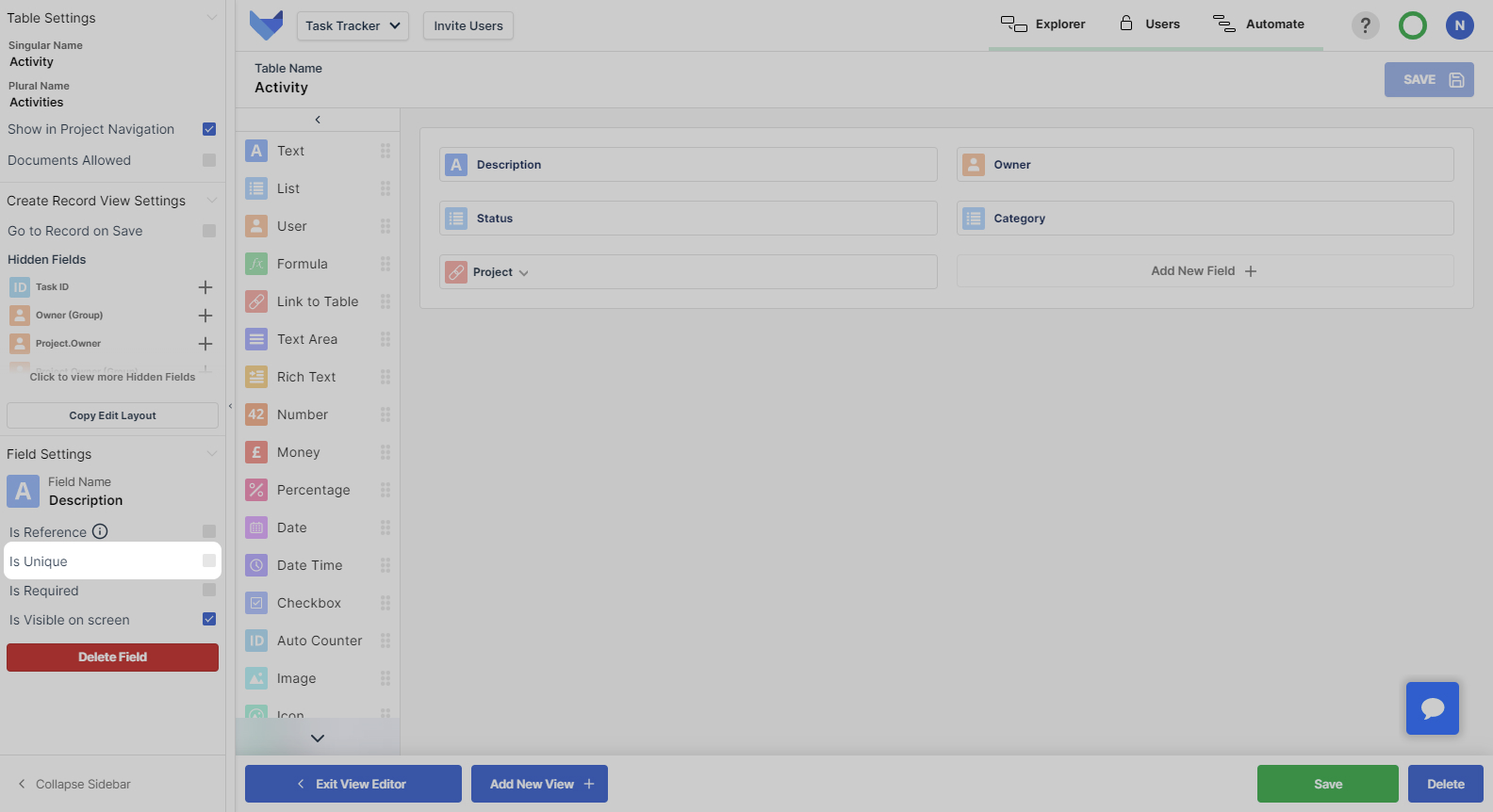Enable the Is Required checkbox
The image size is (1493, 812).
pos(209,590)
